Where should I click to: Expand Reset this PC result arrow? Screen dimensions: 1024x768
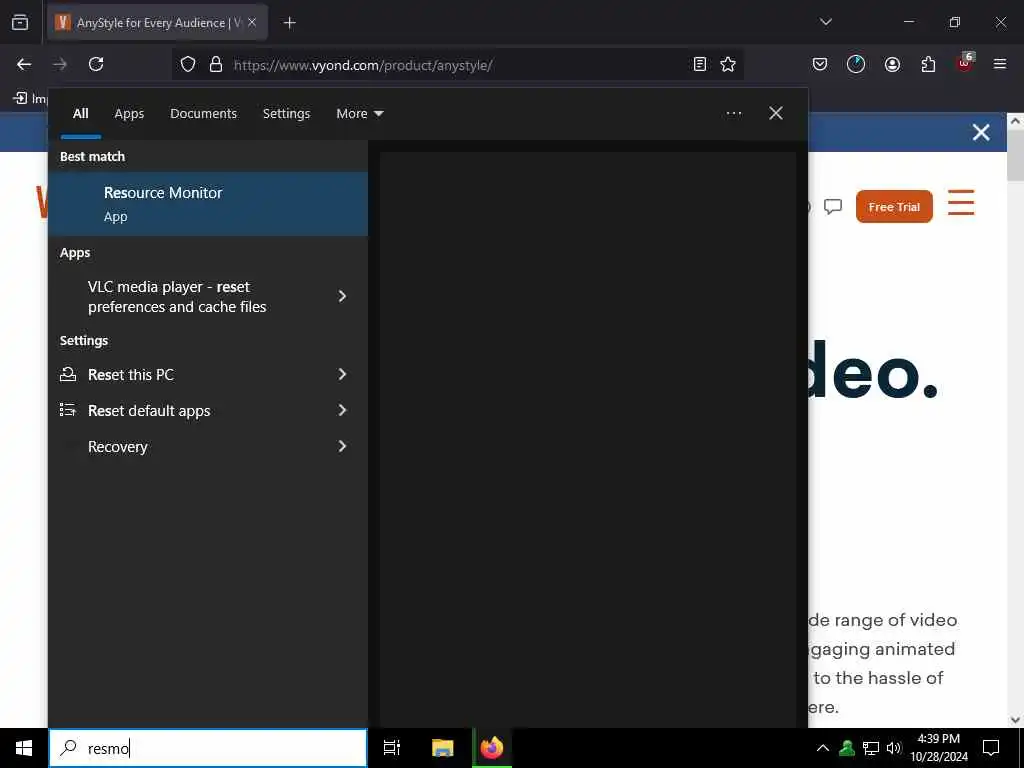342,374
